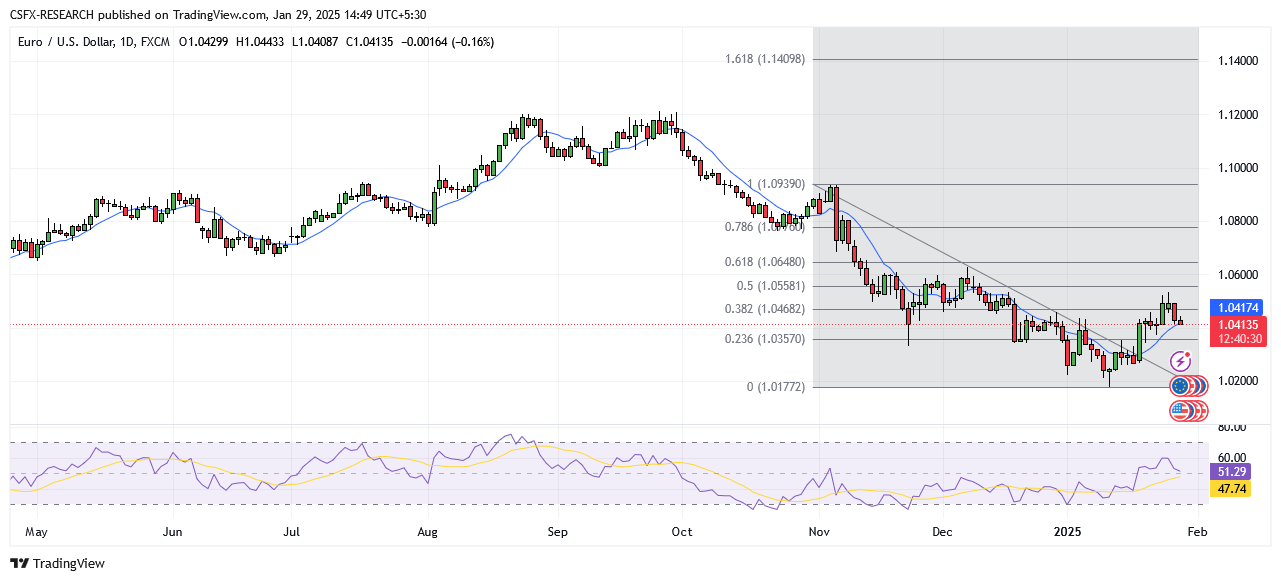Screen dimensions: 1281x581
Task: Select the 0 (1.01772) Fibonacci base label
Action: tap(776, 387)
